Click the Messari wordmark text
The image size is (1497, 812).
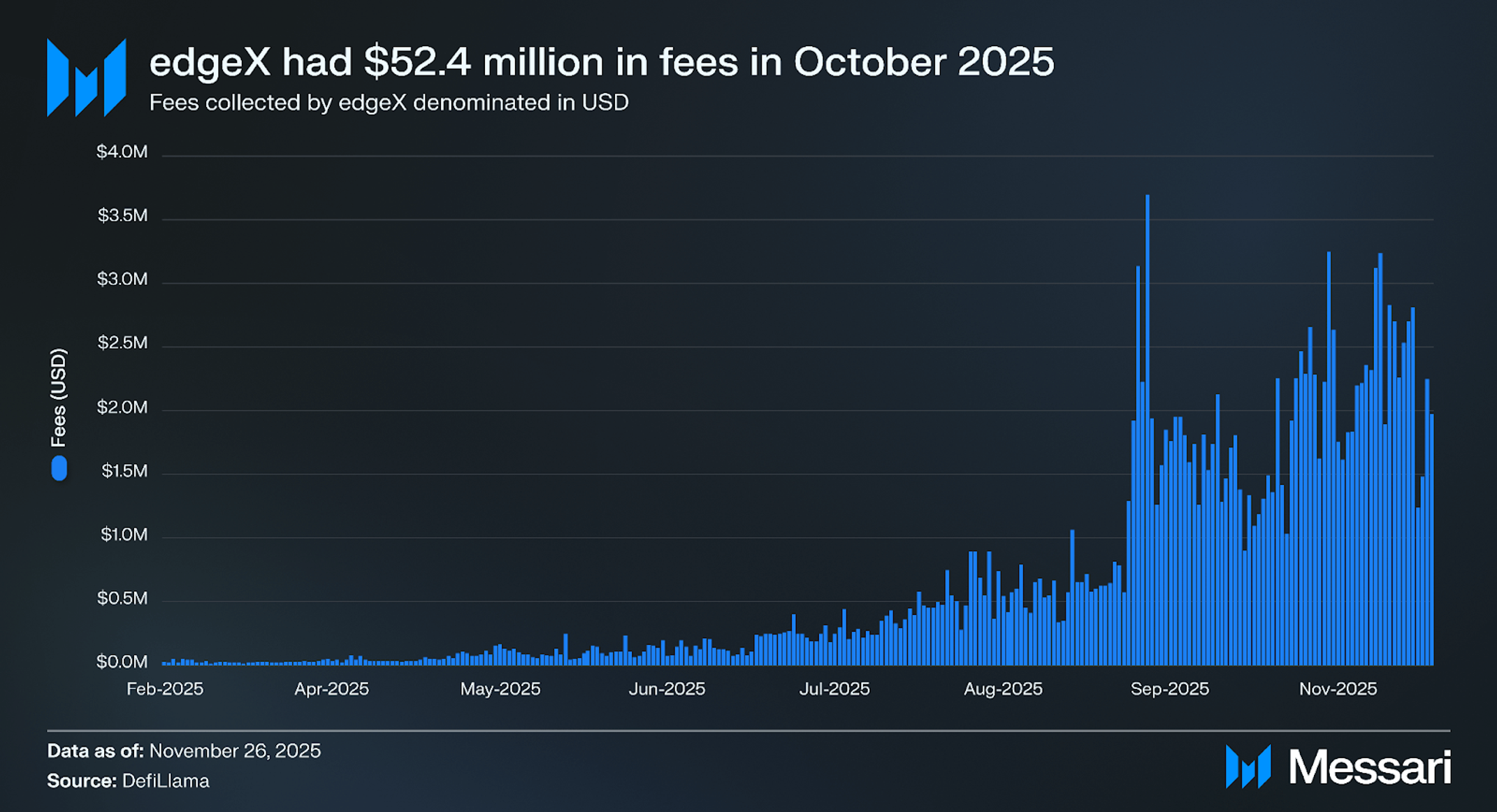click(x=1369, y=767)
